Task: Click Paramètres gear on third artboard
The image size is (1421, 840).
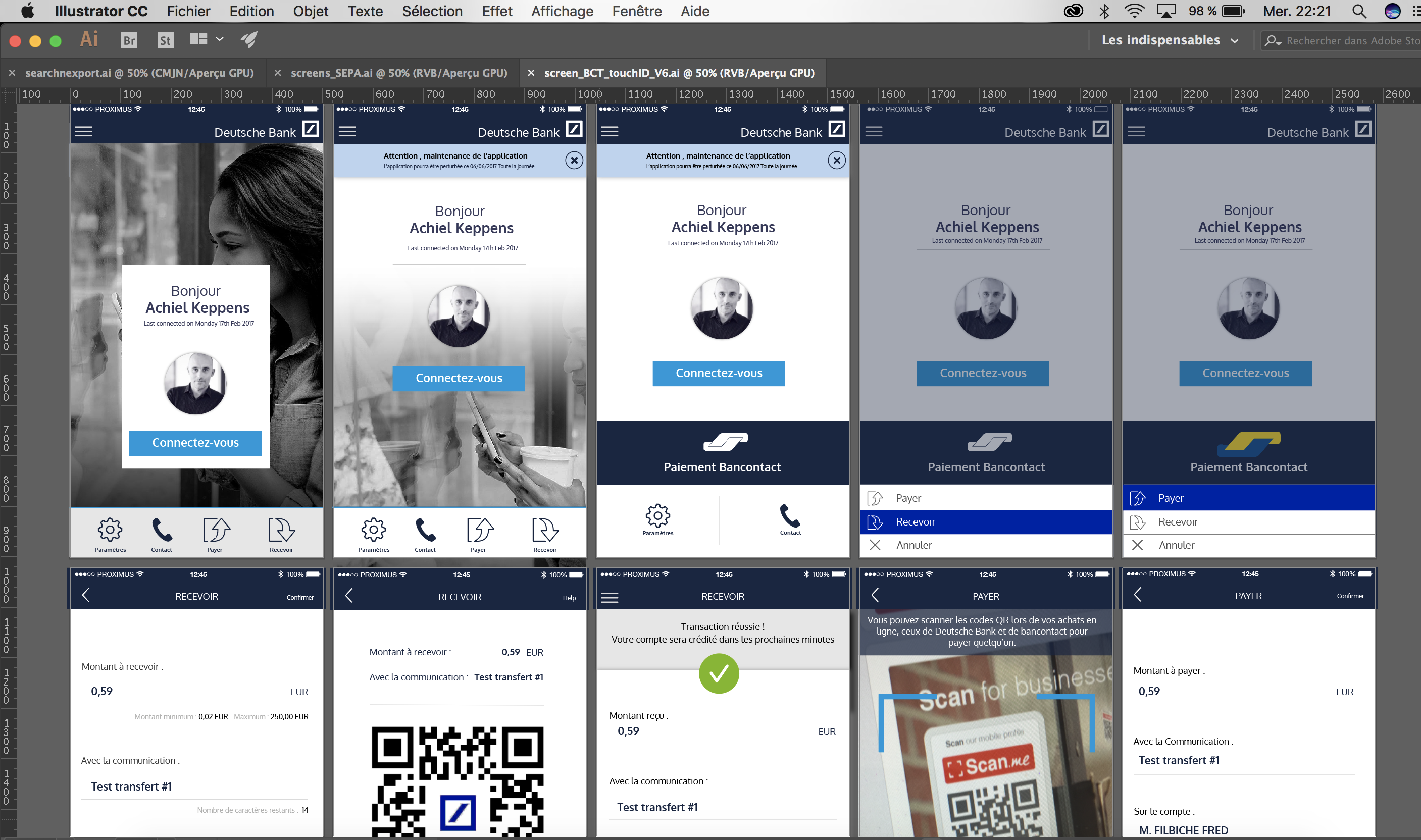Action: click(658, 515)
